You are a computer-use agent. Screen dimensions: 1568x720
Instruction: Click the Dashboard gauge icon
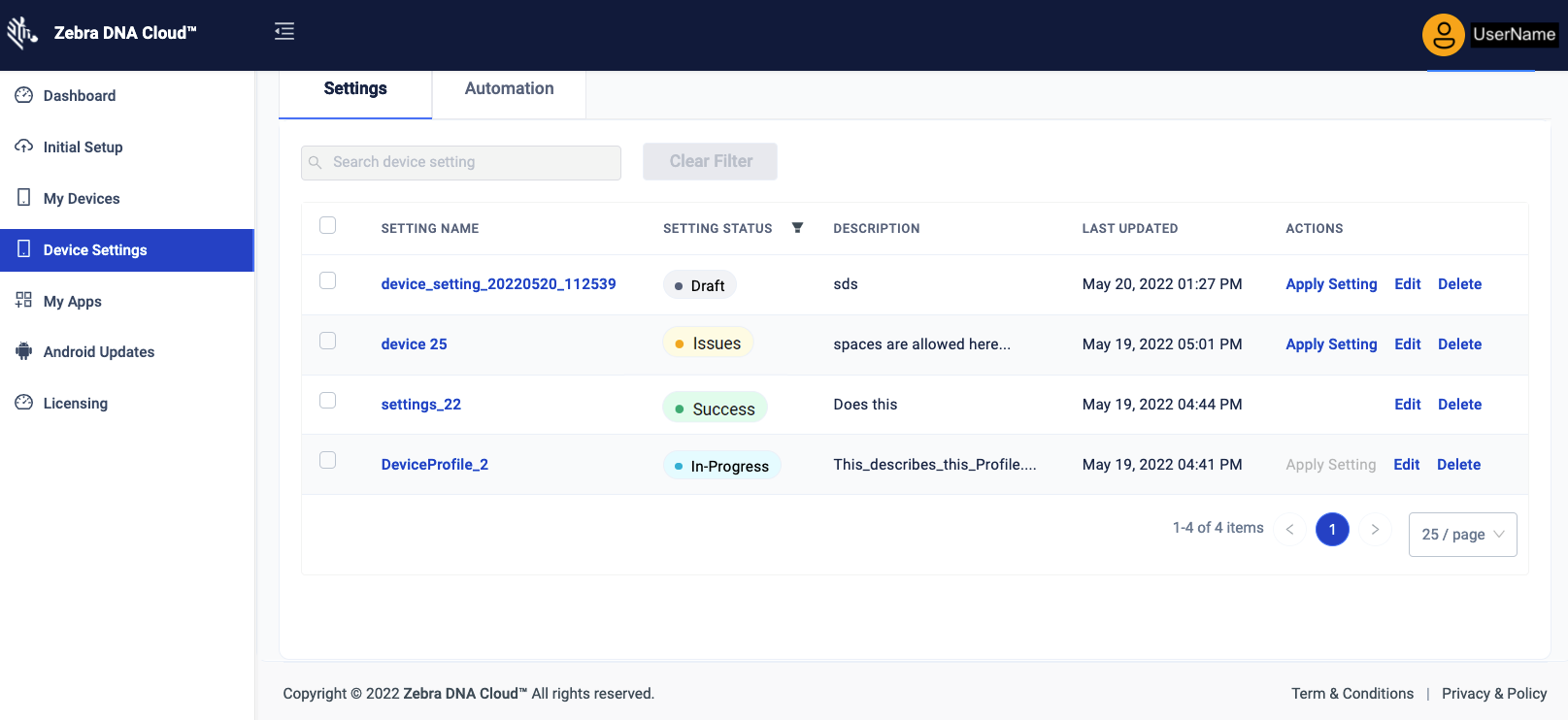coord(24,95)
